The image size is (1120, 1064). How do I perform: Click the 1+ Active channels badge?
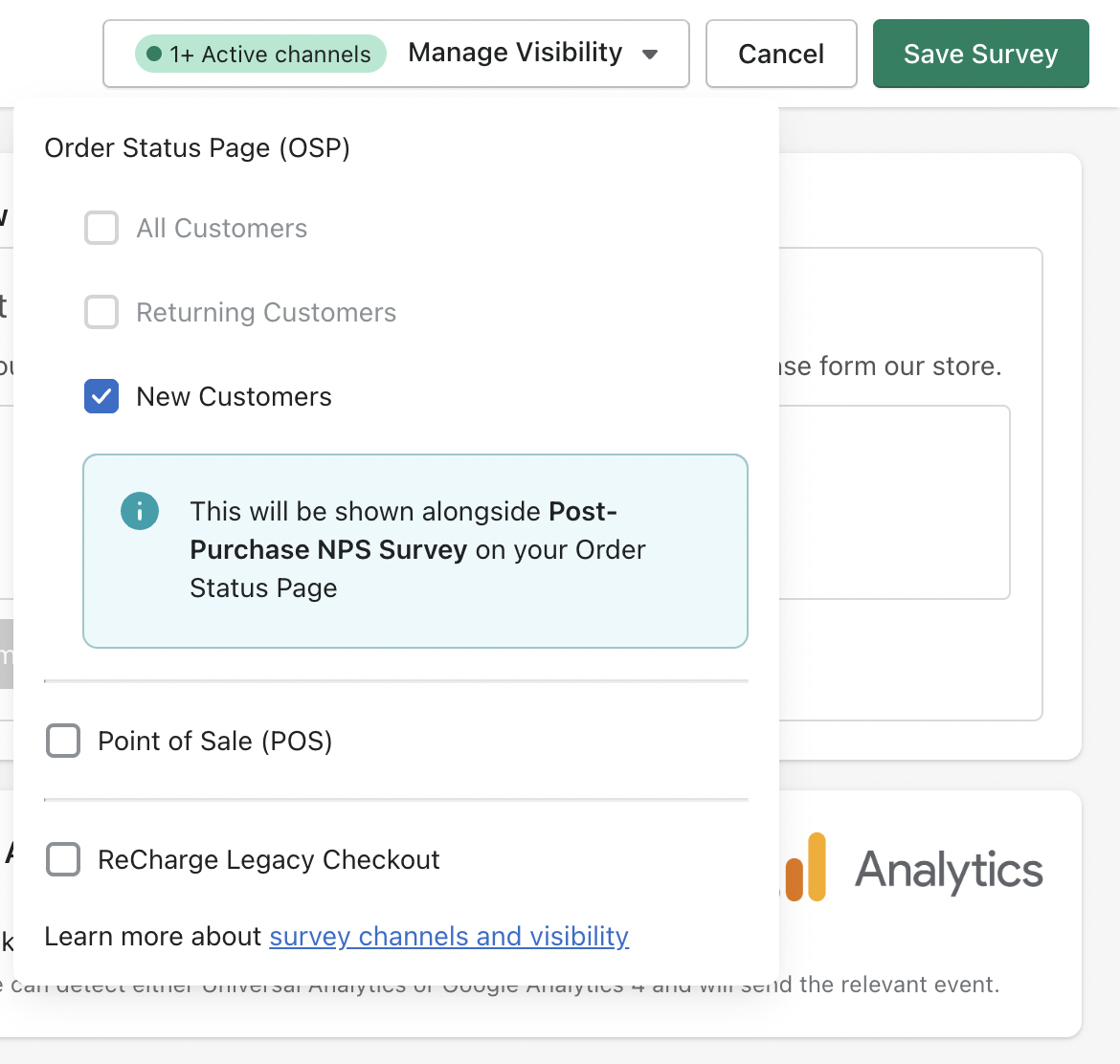click(260, 54)
